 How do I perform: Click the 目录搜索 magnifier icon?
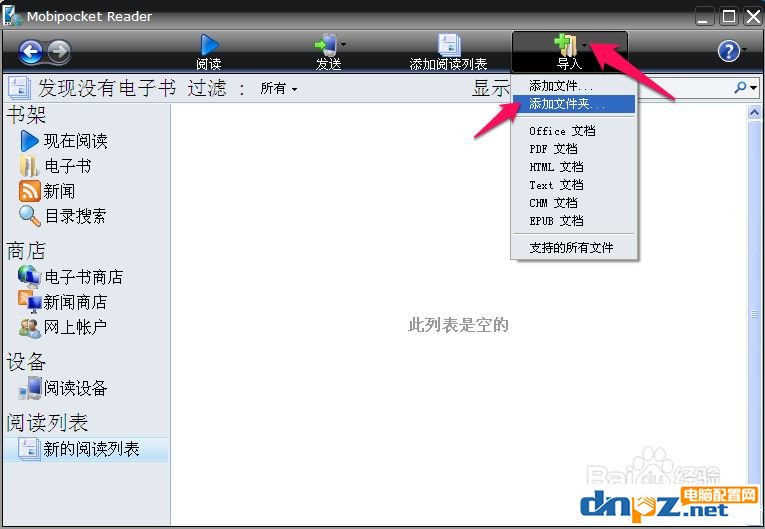29,216
